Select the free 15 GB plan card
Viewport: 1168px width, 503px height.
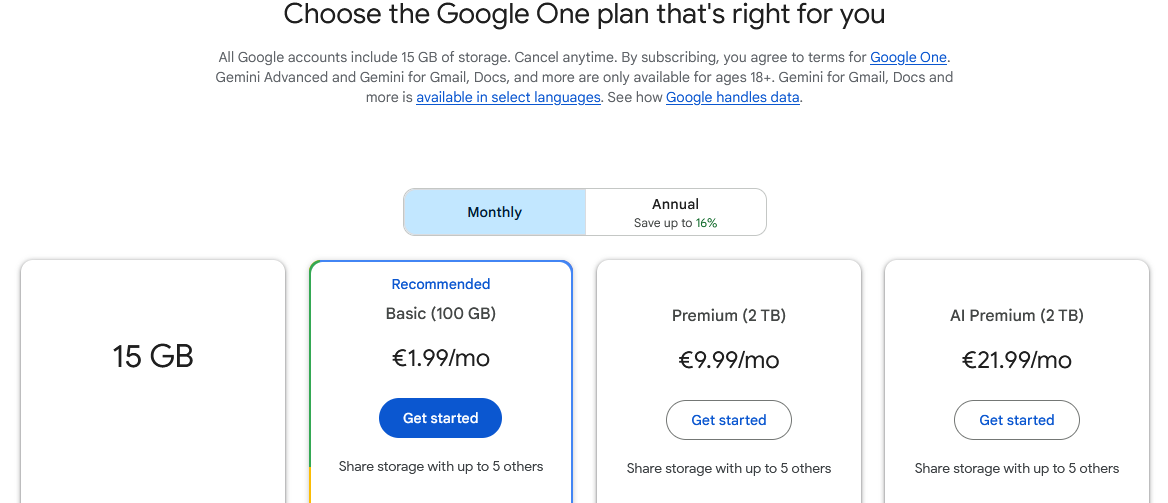(x=153, y=357)
